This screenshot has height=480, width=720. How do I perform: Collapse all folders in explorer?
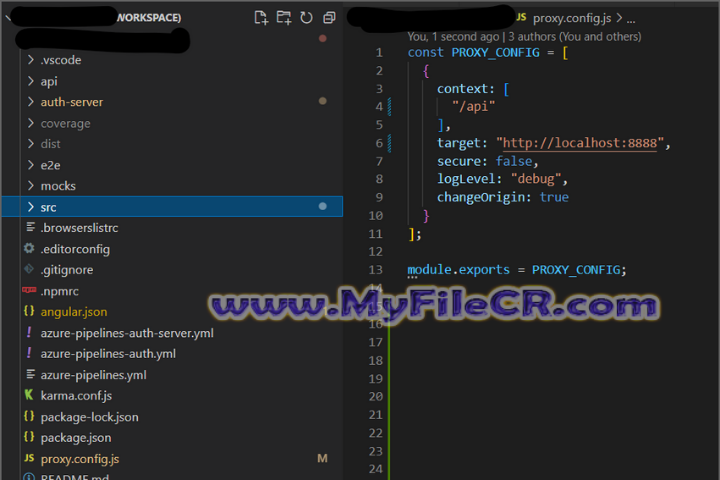(329, 18)
